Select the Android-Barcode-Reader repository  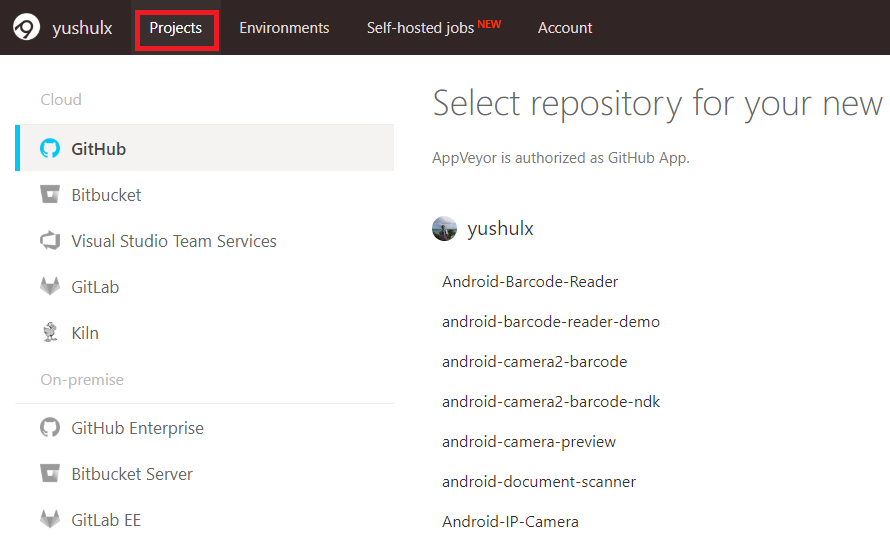[530, 282]
